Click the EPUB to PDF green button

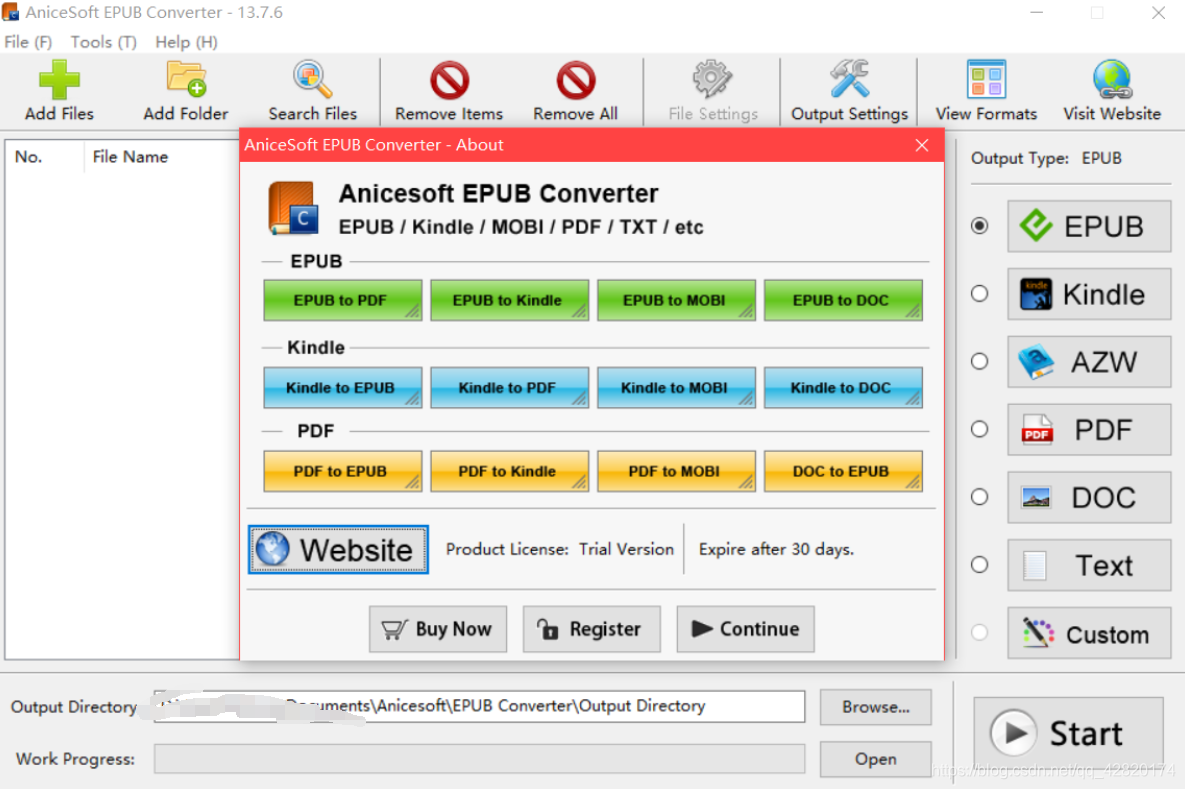click(x=342, y=300)
